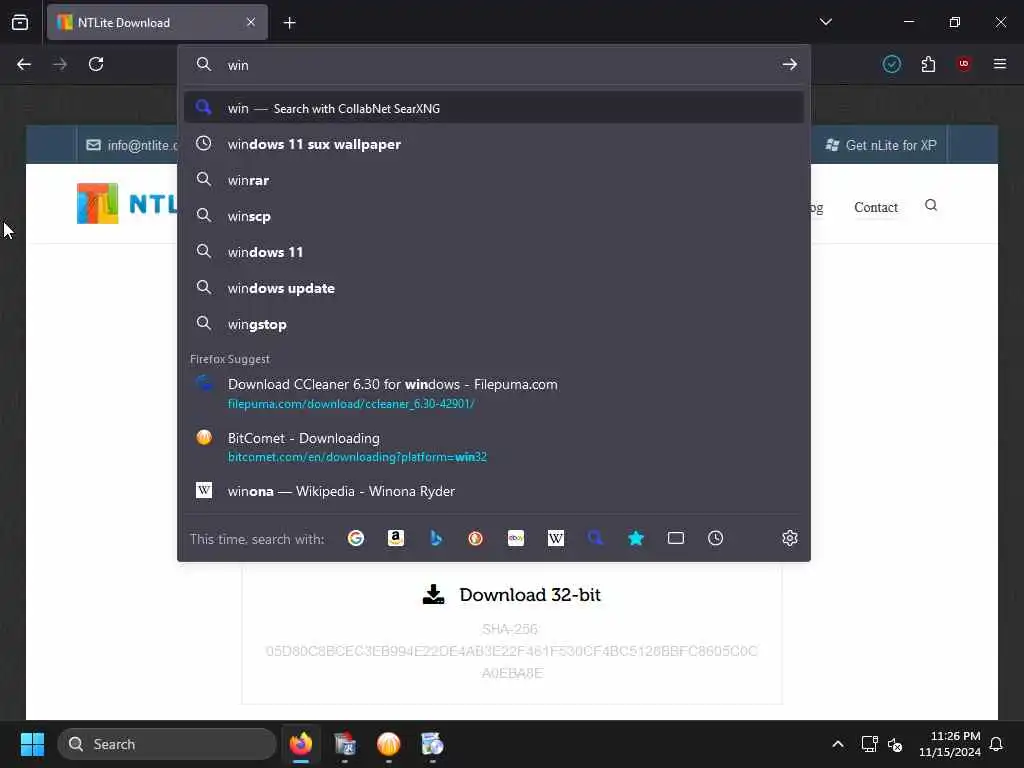Click the NTLite logo
The image size is (1024, 768).
pyautogui.click(x=127, y=204)
